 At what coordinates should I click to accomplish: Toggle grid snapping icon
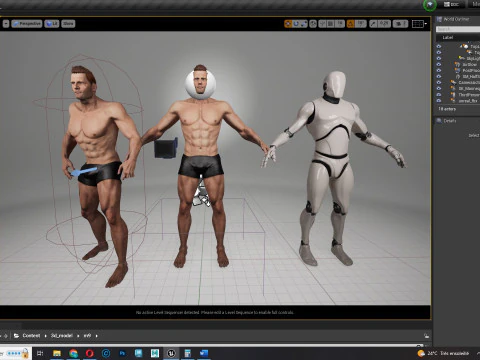[x=330, y=24]
